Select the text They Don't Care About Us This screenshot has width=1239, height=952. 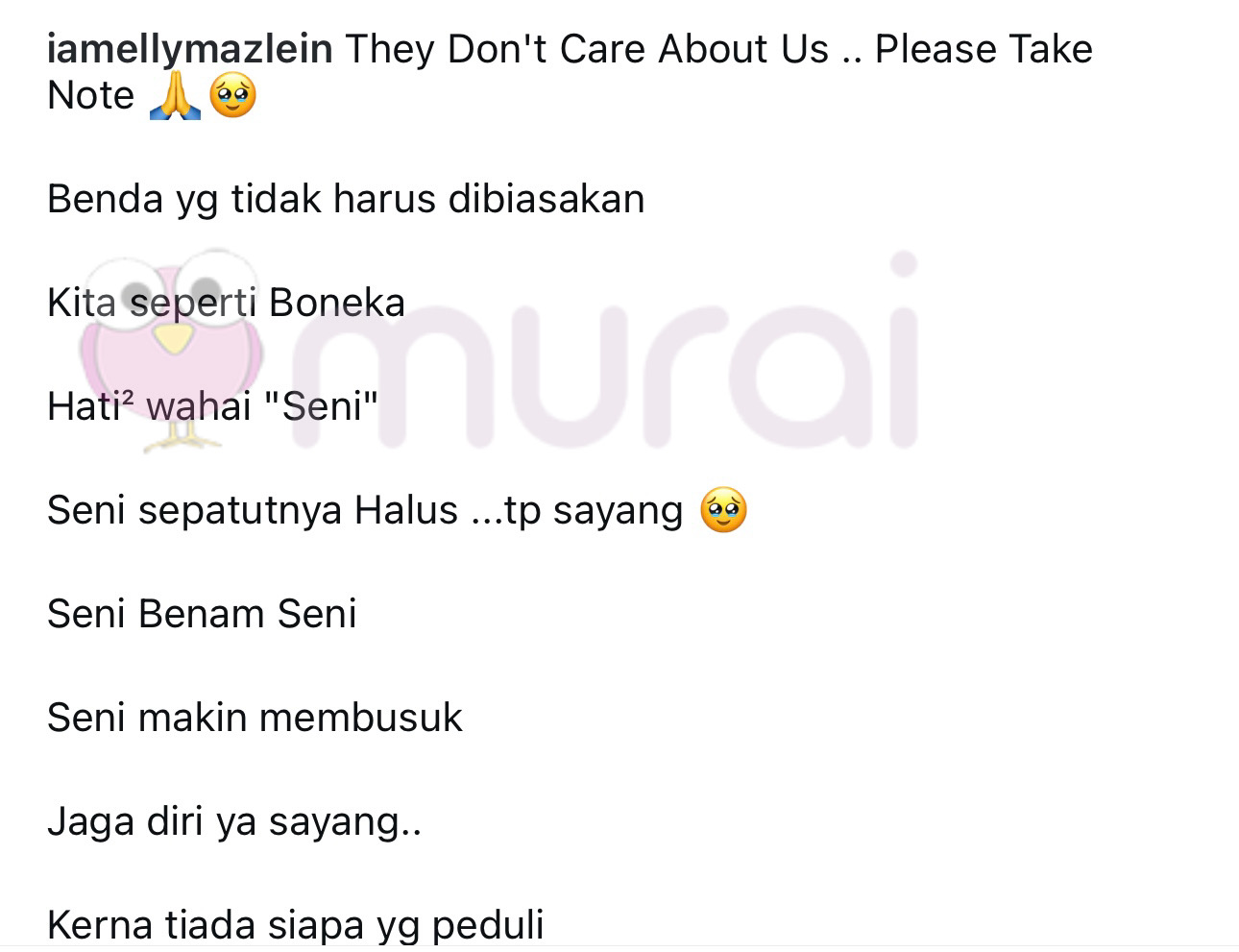(x=586, y=49)
